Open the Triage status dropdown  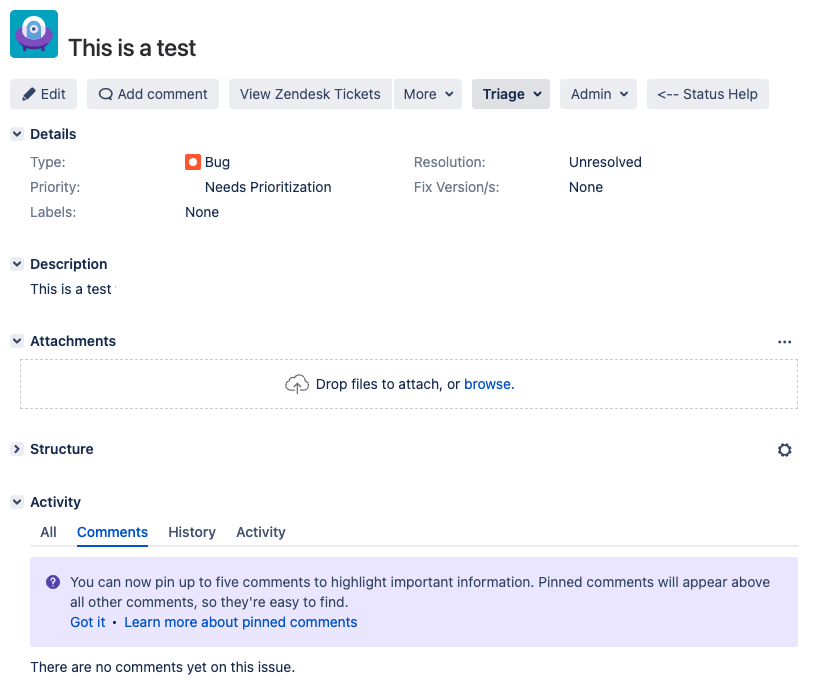510,93
